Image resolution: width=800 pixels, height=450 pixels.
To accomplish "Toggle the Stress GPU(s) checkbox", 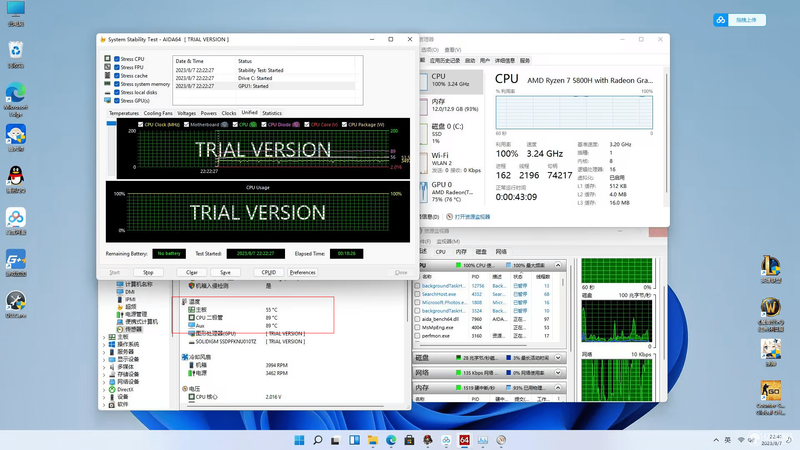I will 117,101.
